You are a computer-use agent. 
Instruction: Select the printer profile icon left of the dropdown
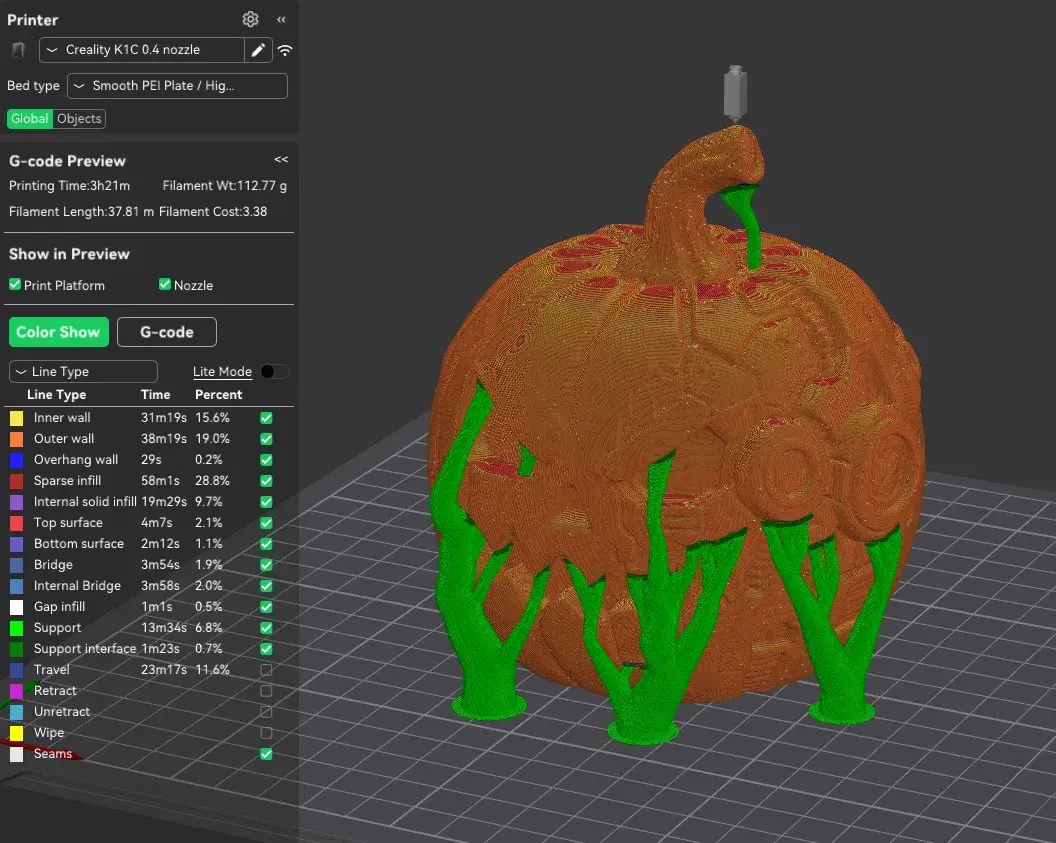point(17,49)
